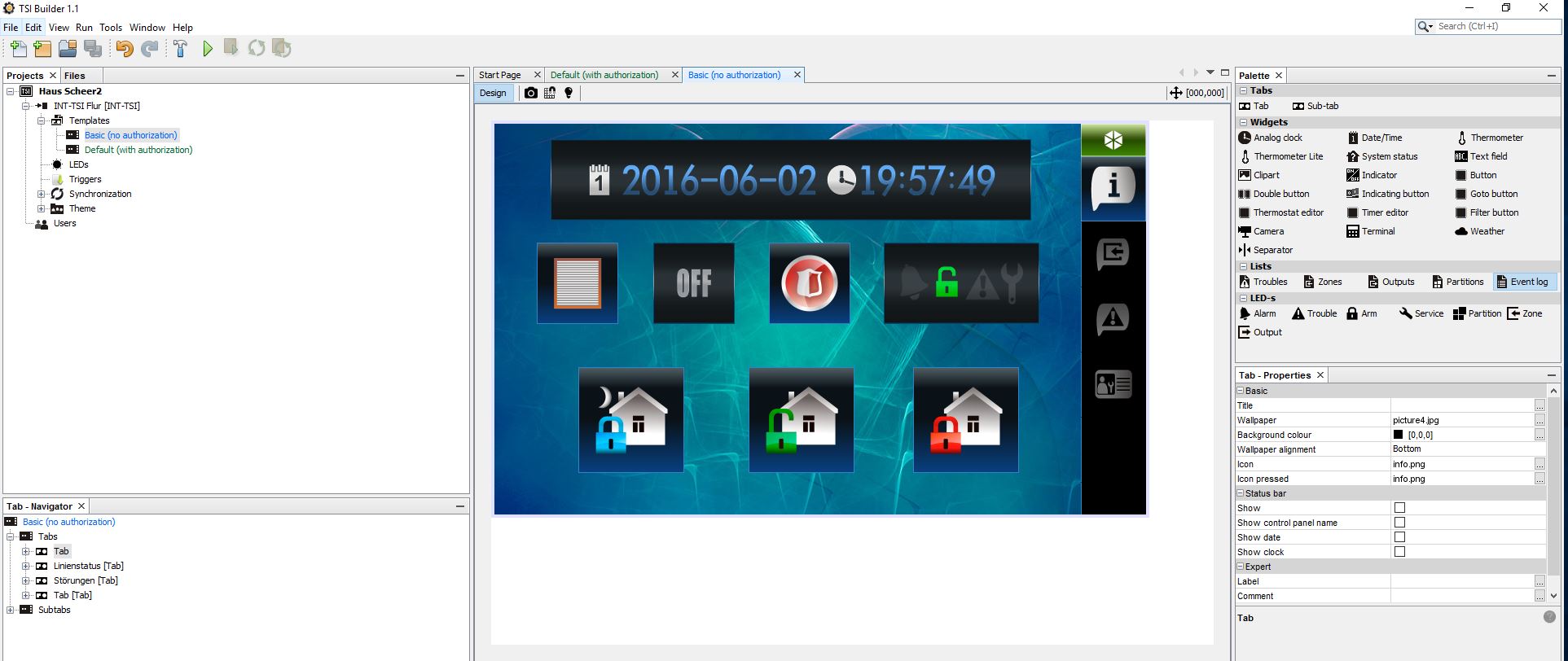
Task: Click the Undo arrow in toolbar
Action: tap(124, 49)
